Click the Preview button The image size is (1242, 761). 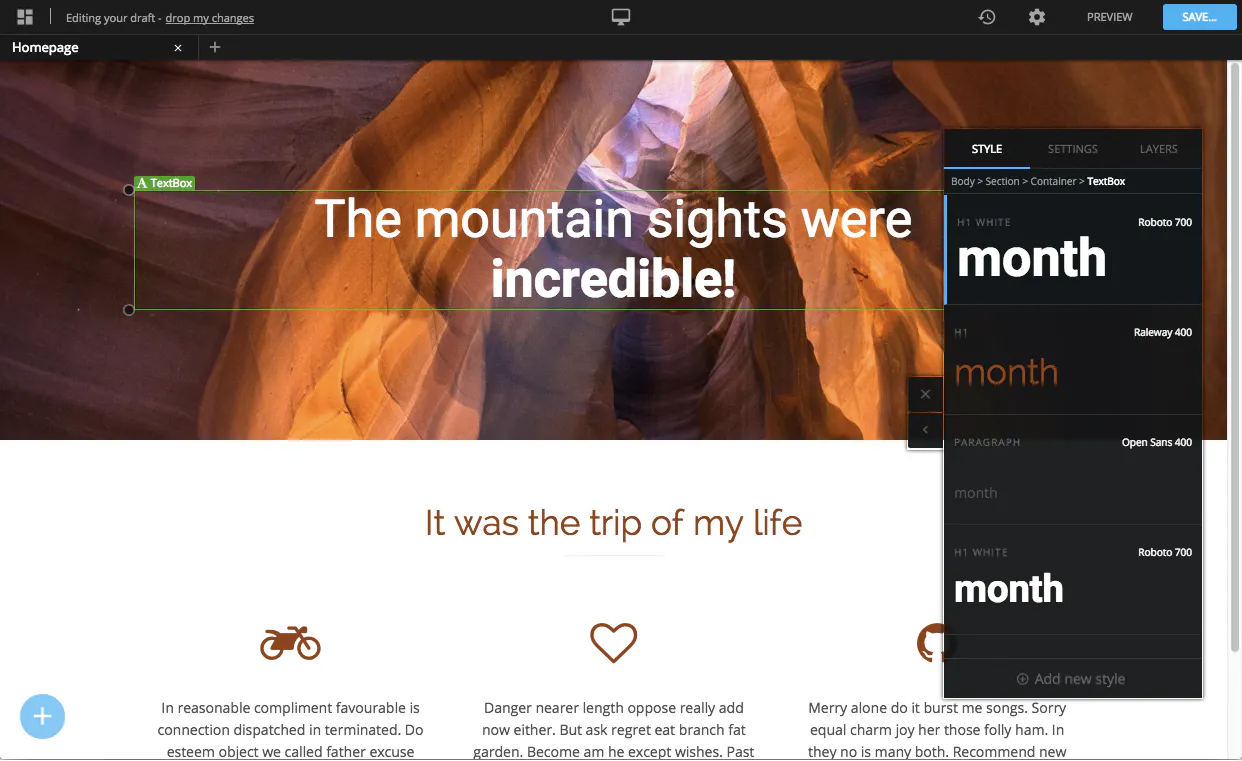click(1110, 17)
